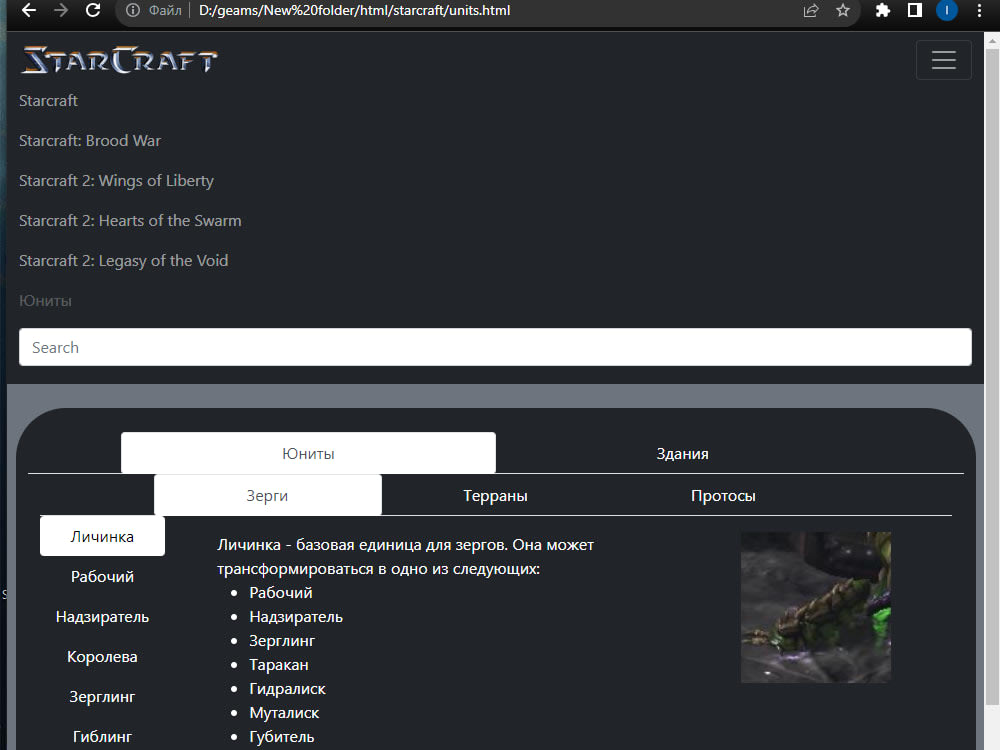
Task: Select the Зерги race tab
Action: (268, 496)
